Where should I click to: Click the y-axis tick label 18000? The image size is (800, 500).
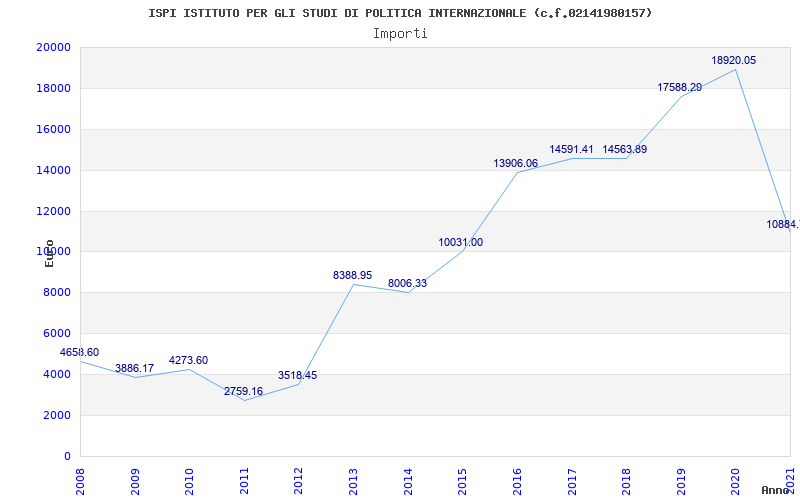[54, 88]
